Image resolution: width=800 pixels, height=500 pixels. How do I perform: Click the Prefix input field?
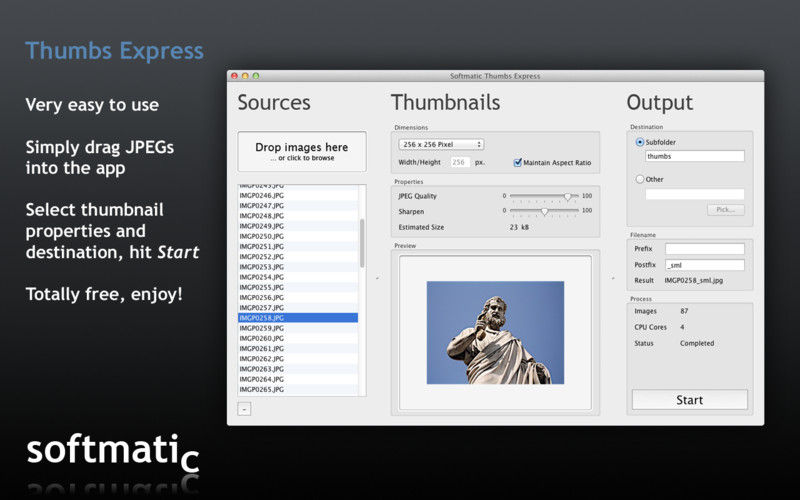705,248
